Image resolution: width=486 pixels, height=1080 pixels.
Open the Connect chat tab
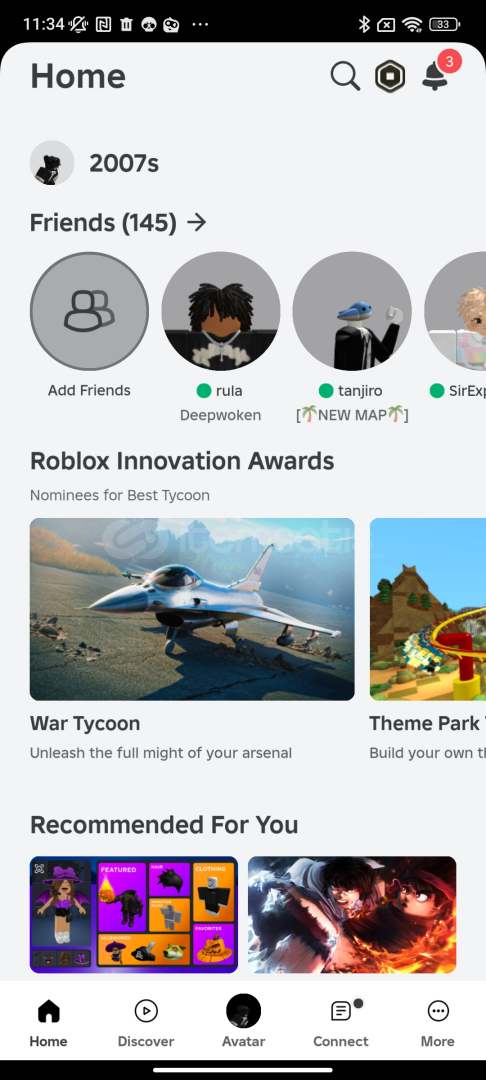click(341, 1023)
